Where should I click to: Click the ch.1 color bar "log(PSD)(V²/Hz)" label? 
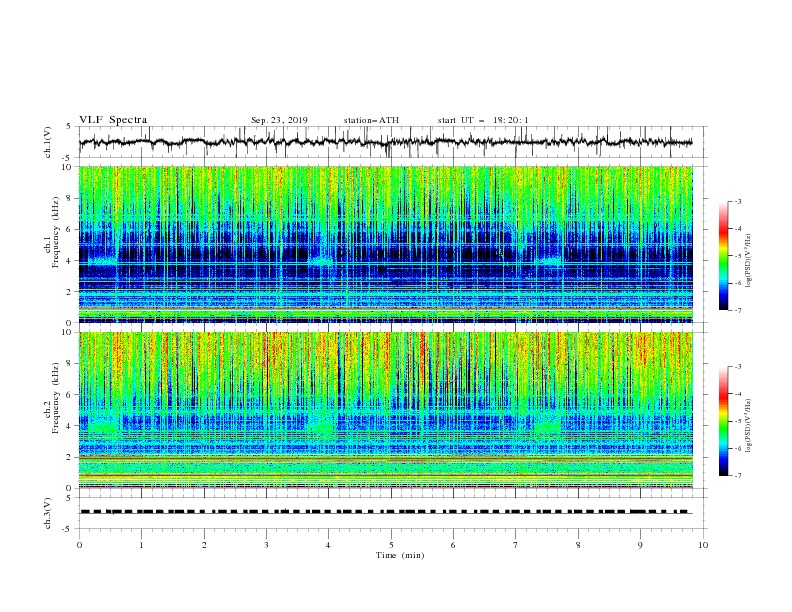749,261
